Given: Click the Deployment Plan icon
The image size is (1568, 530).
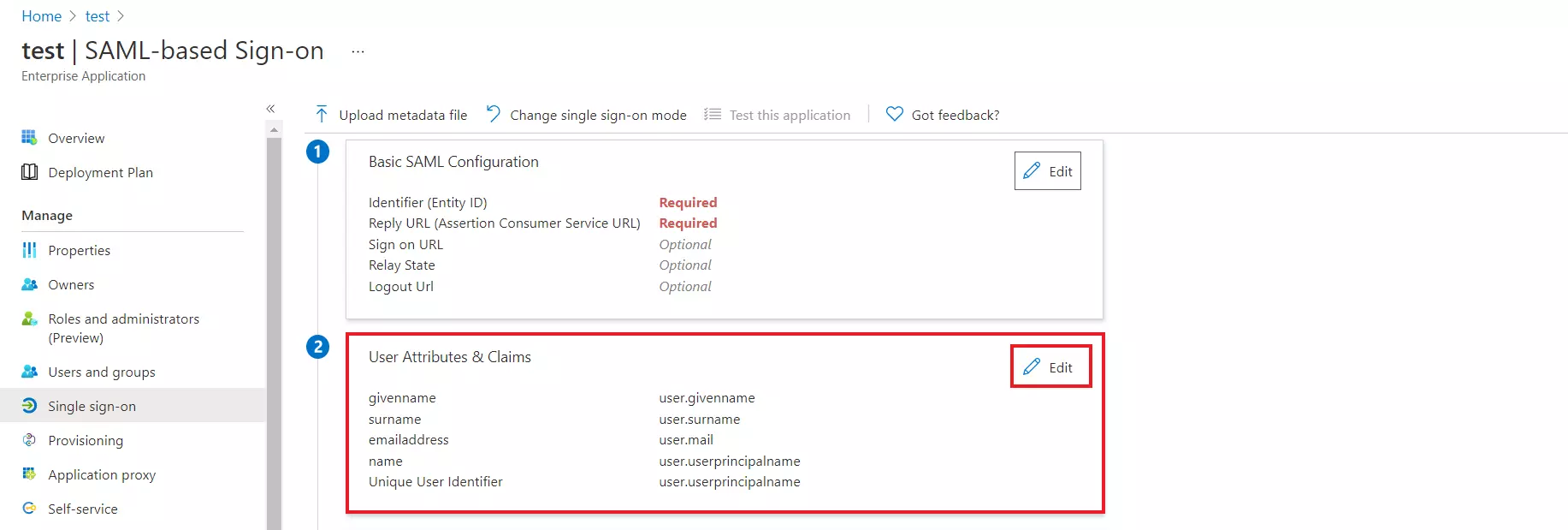Looking at the screenshot, I should pyautogui.click(x=29, y=172).
